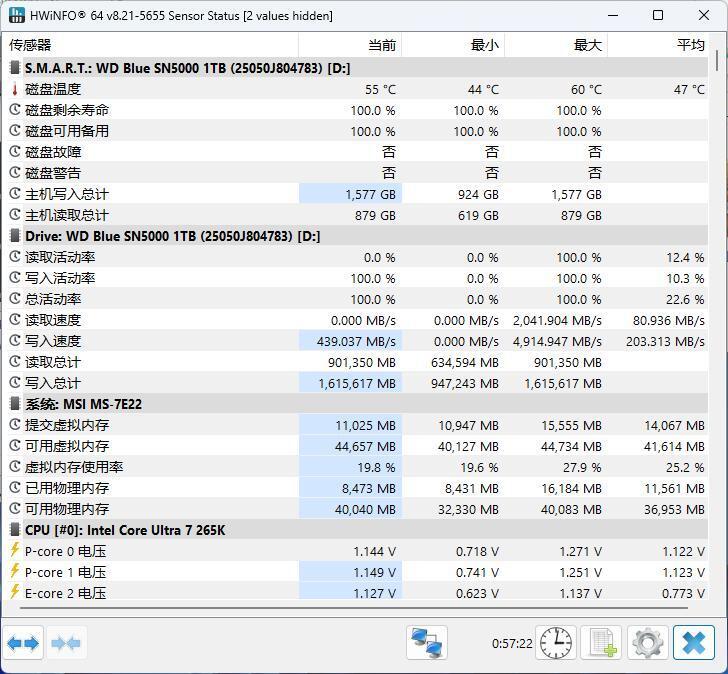Open sensor settings gear button
The width and height of the screenshot is (728, 674).
pyautogui.click(x=648, y=643)
